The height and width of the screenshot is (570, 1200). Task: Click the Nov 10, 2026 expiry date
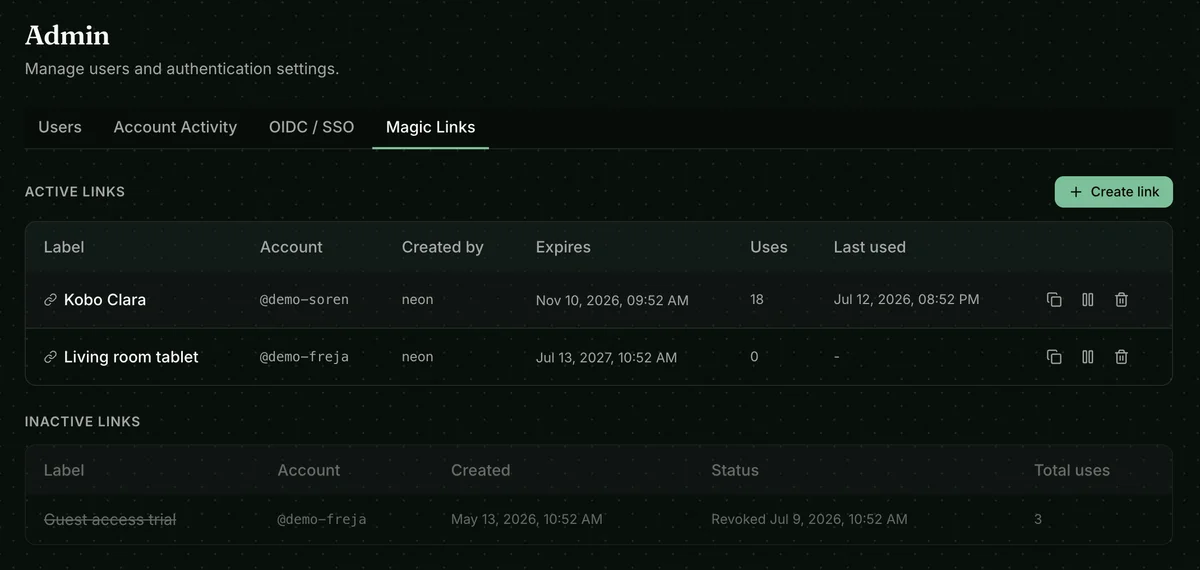click(612, 300)
